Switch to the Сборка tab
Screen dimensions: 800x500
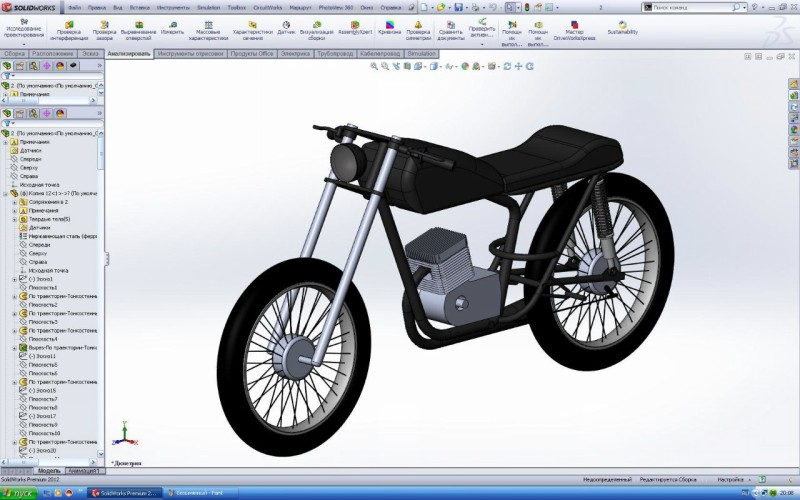point(14,54)
